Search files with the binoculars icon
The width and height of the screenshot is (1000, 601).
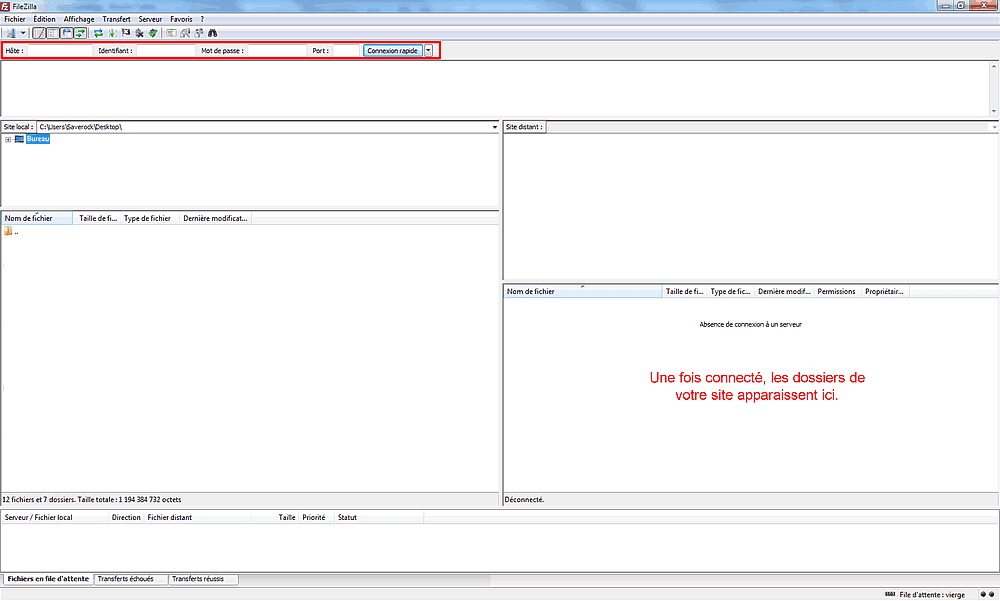[212, 33]
